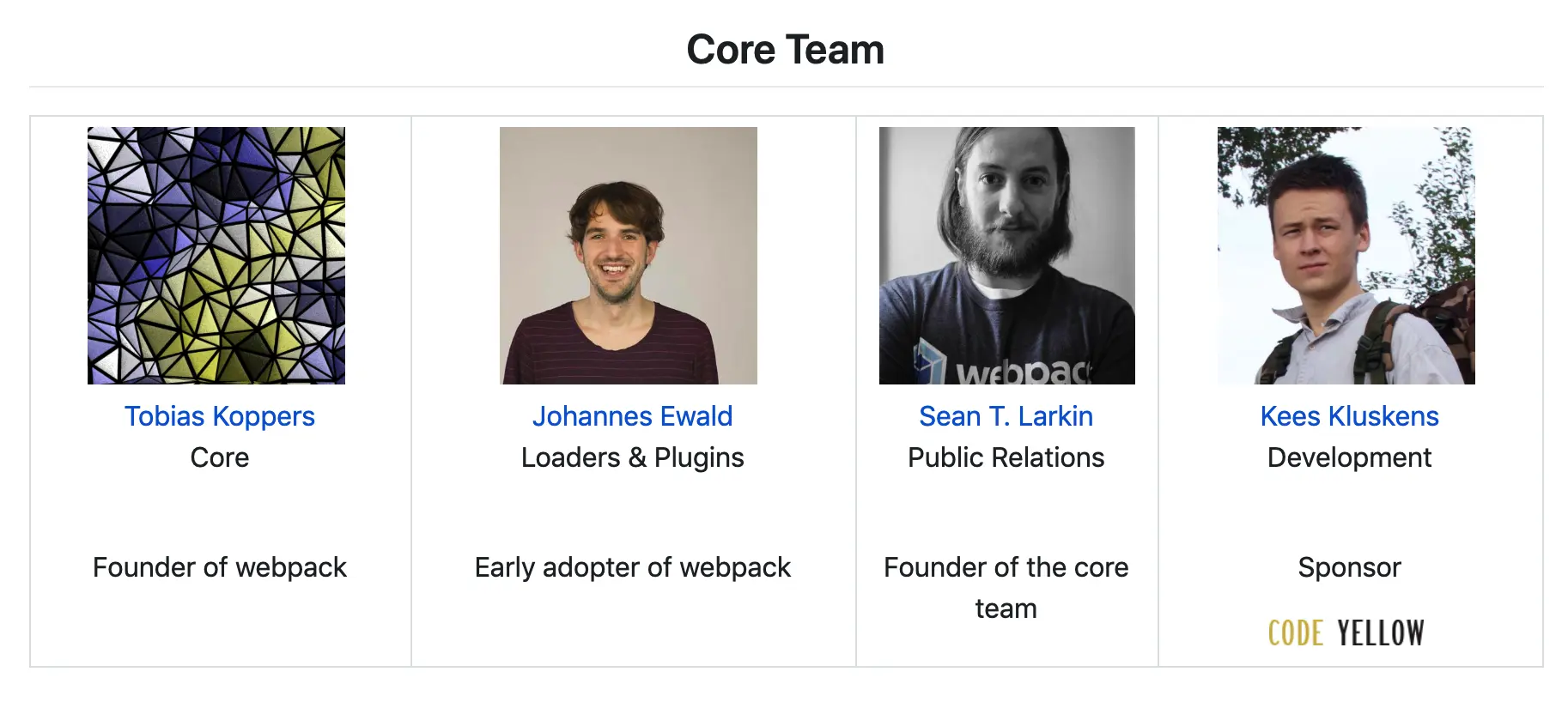Screen dimensions: 1568x702
Task: Select the Core role label under Tobias
Action: coord(219,457)
